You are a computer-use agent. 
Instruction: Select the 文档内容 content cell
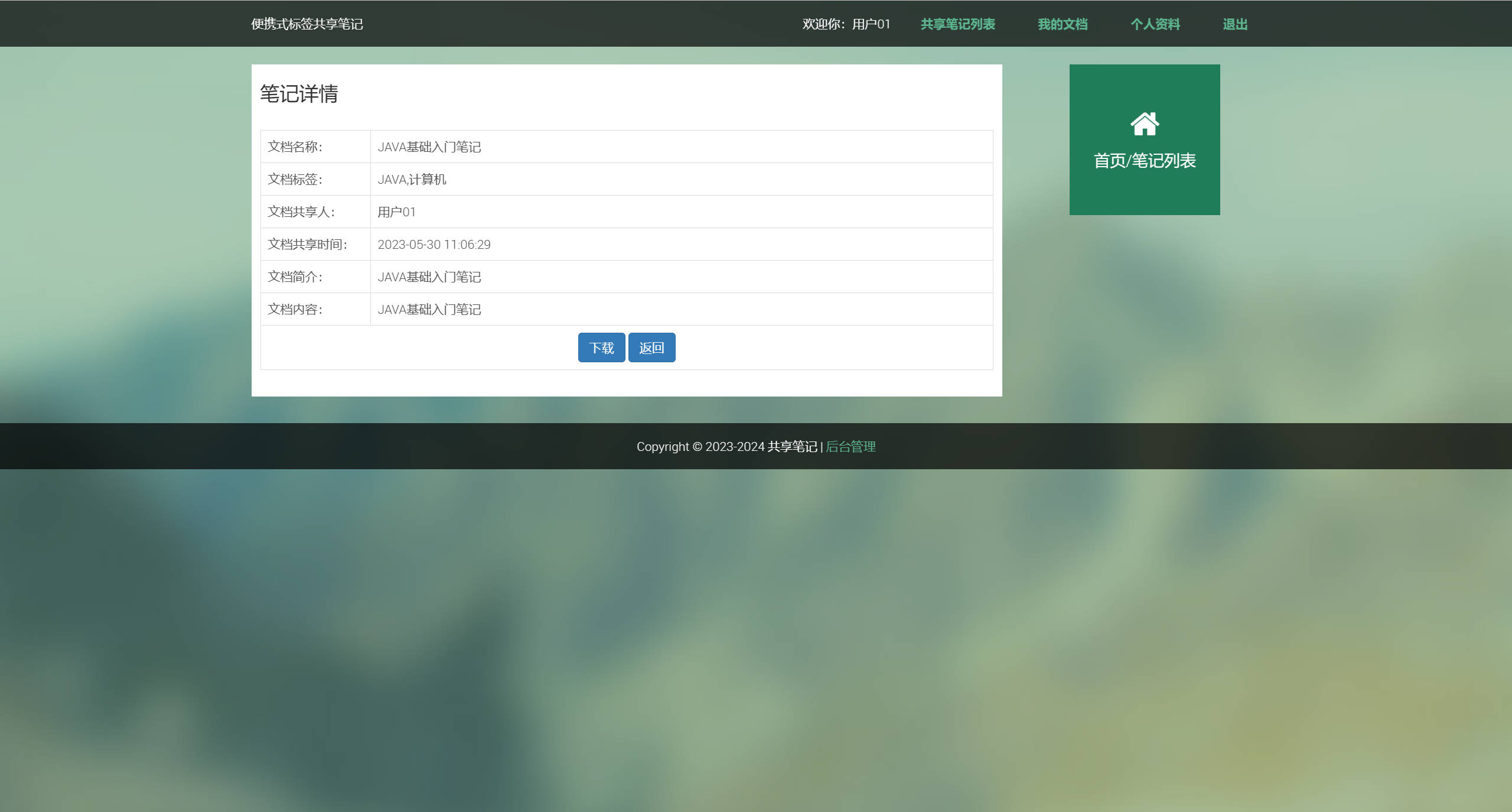429,309
